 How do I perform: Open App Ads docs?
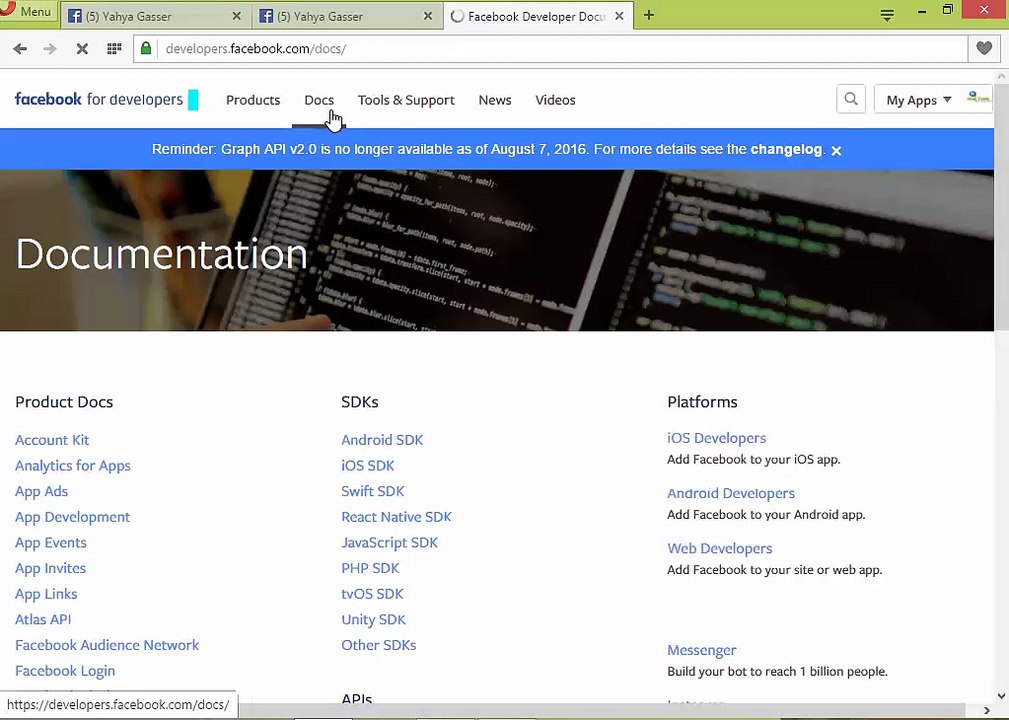pyautogui.click(x=41, y=492)
